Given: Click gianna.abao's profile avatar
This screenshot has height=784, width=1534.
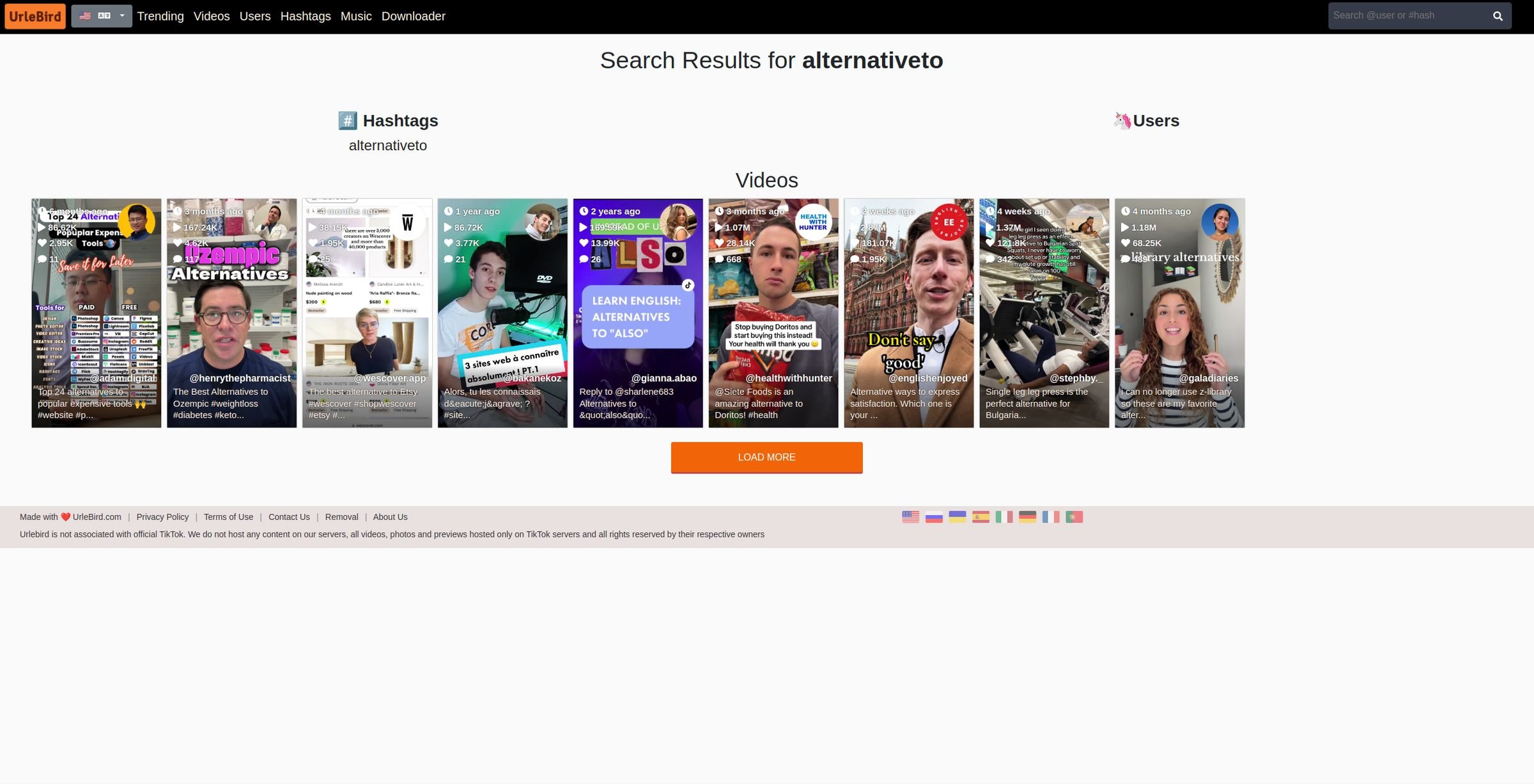Looking at the screenshot, I should (678, 222).
